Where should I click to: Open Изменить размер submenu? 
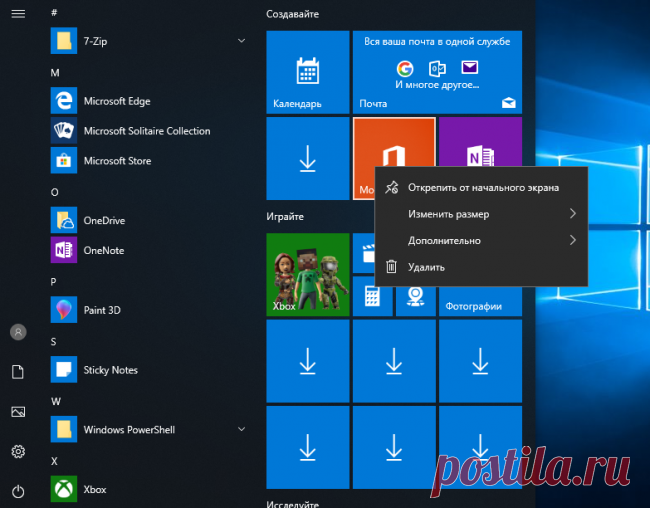(481, 214)
